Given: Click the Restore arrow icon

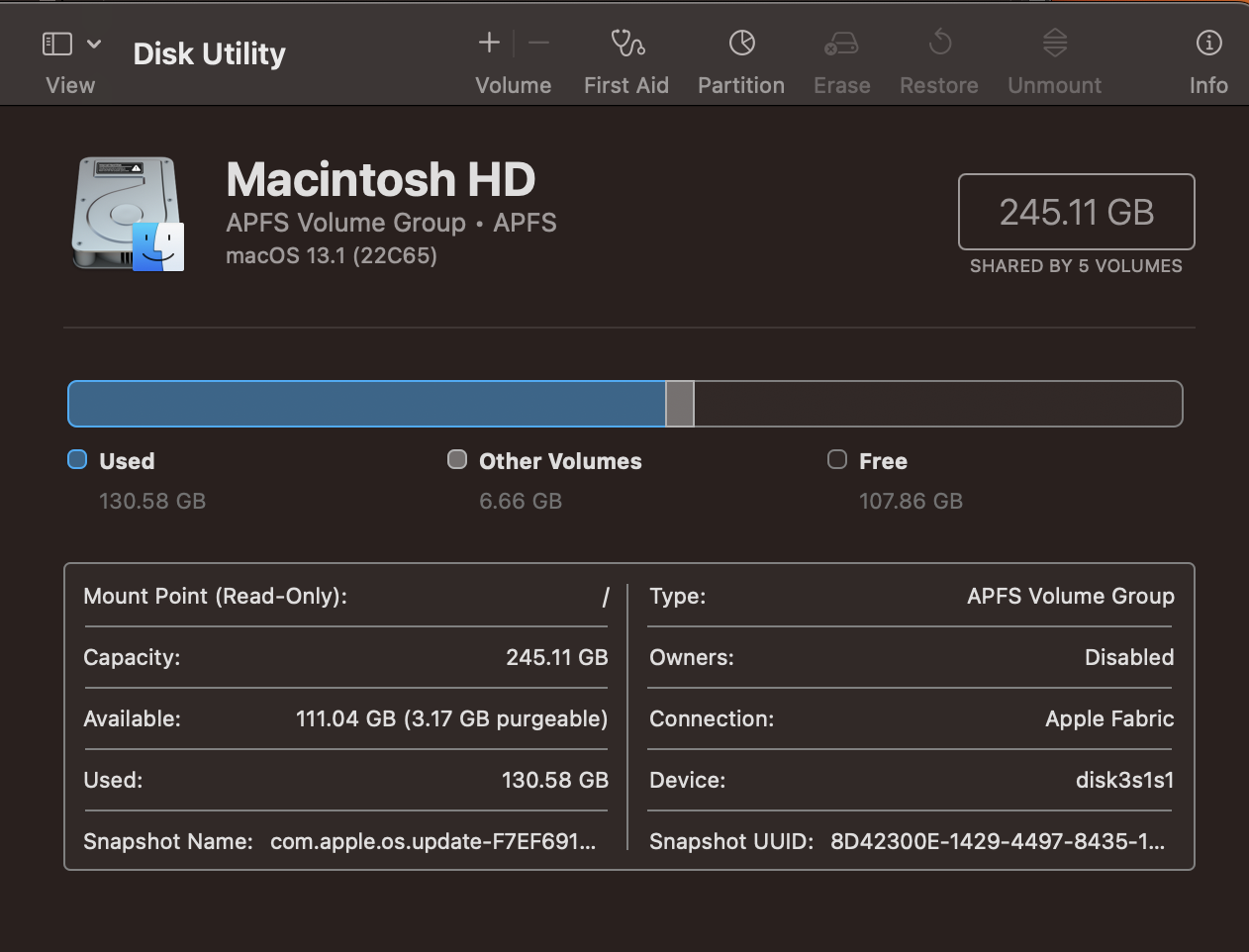Looking at the screenshot, I should (x=940, y=43).
